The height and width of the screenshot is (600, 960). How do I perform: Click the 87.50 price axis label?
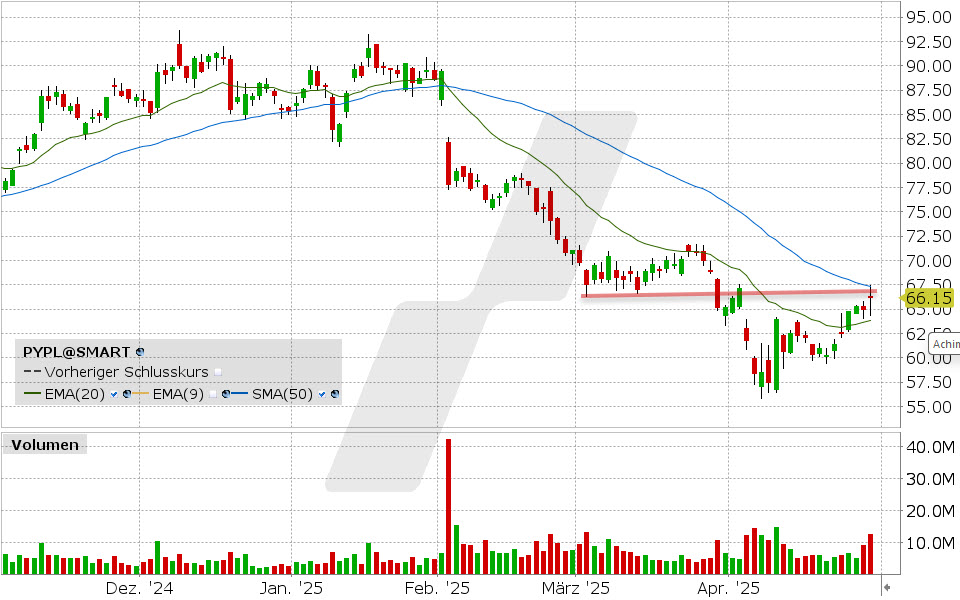929,90
